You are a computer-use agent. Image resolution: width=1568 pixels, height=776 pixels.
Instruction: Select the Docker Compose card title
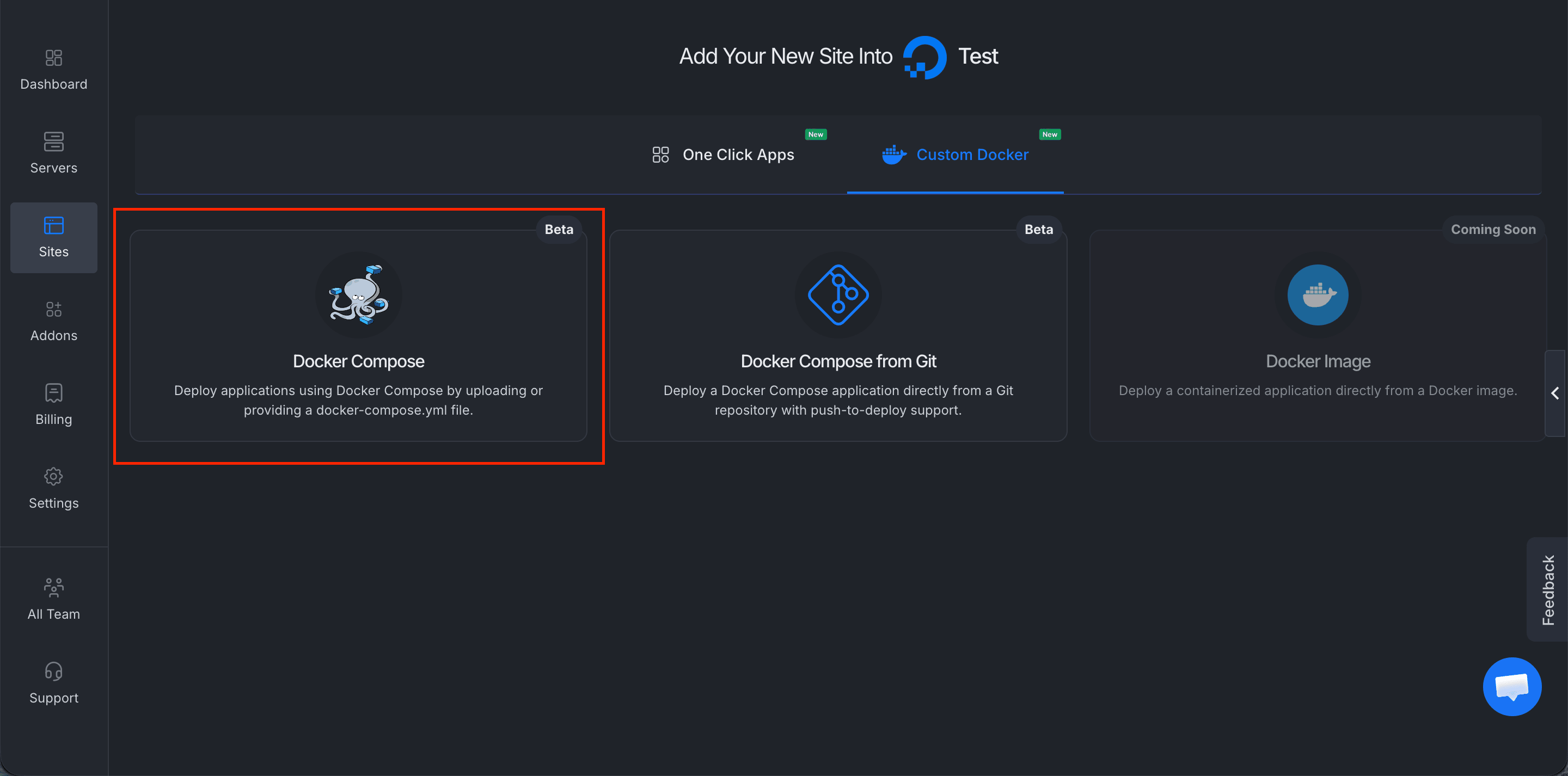(359, 361)
